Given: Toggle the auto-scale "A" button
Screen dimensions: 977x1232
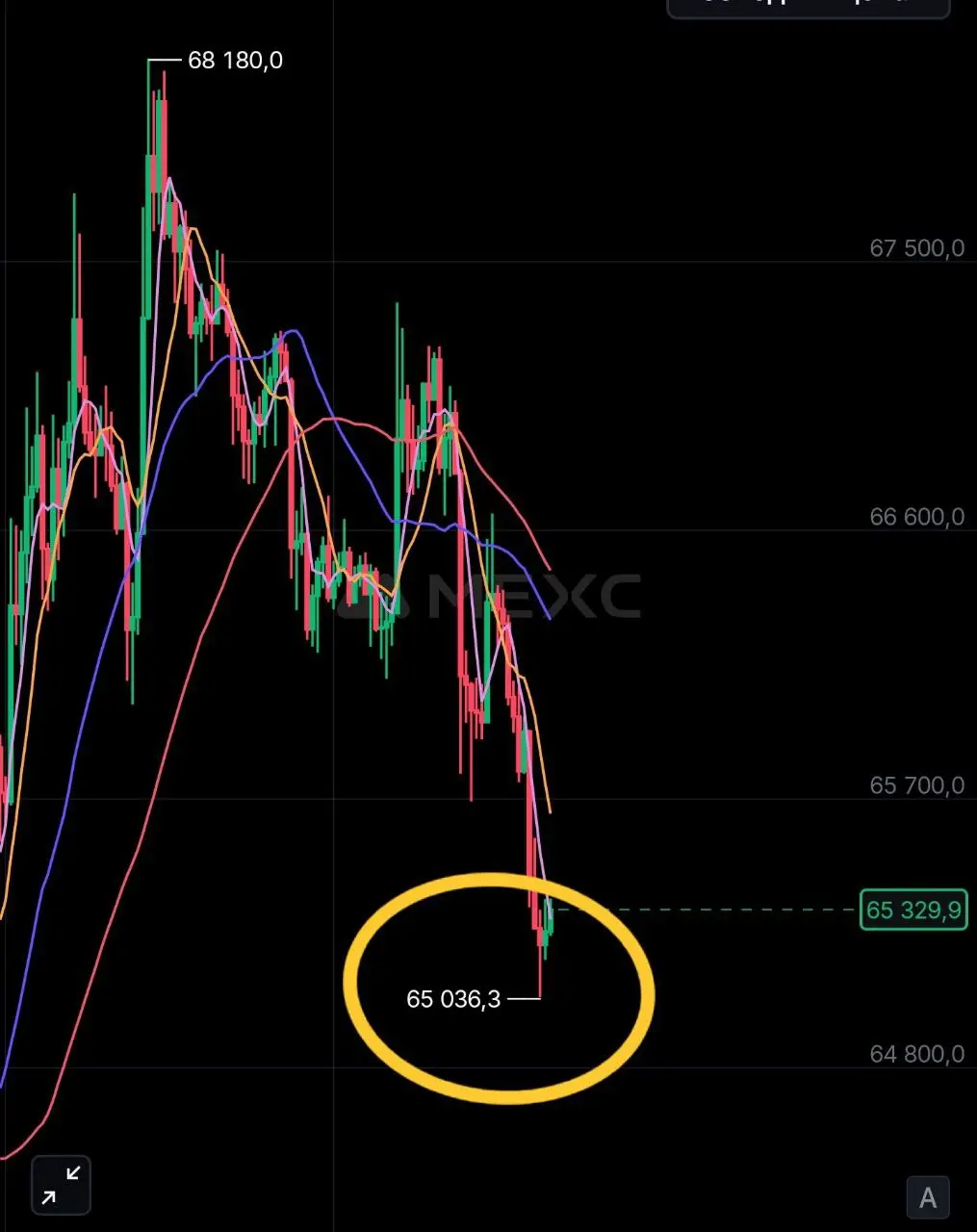Looking at the screenshot, I should (928, 1197).
